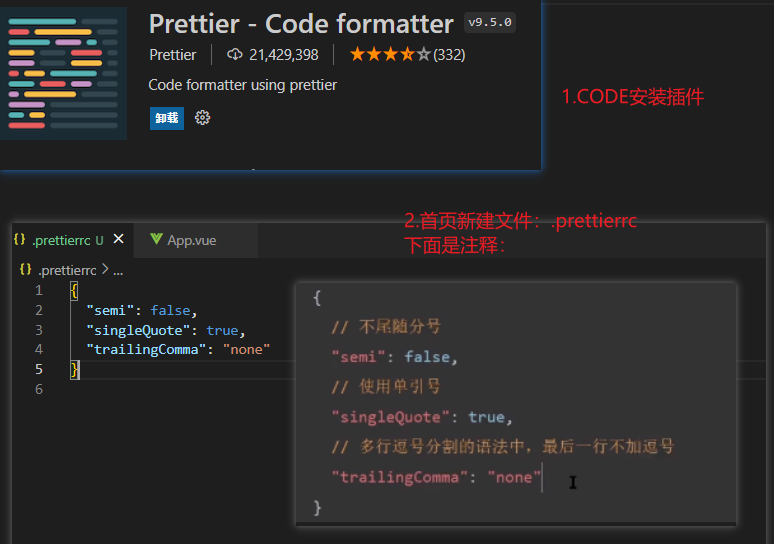The height and width of the screenshot is (544, 774).
Task: Click line number 6 in gutter
Action: [x=39, y=389]
